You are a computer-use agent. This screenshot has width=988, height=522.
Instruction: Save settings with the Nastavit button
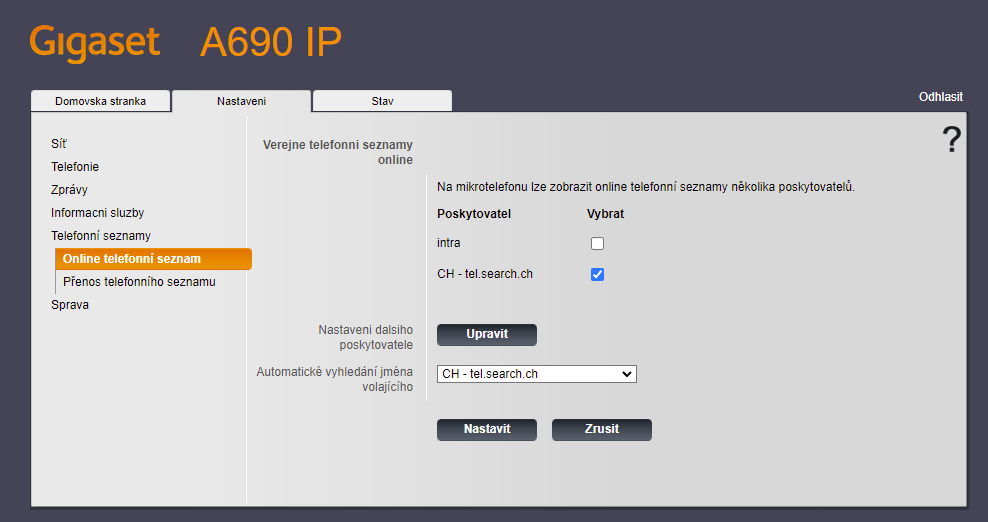[487, 429]
